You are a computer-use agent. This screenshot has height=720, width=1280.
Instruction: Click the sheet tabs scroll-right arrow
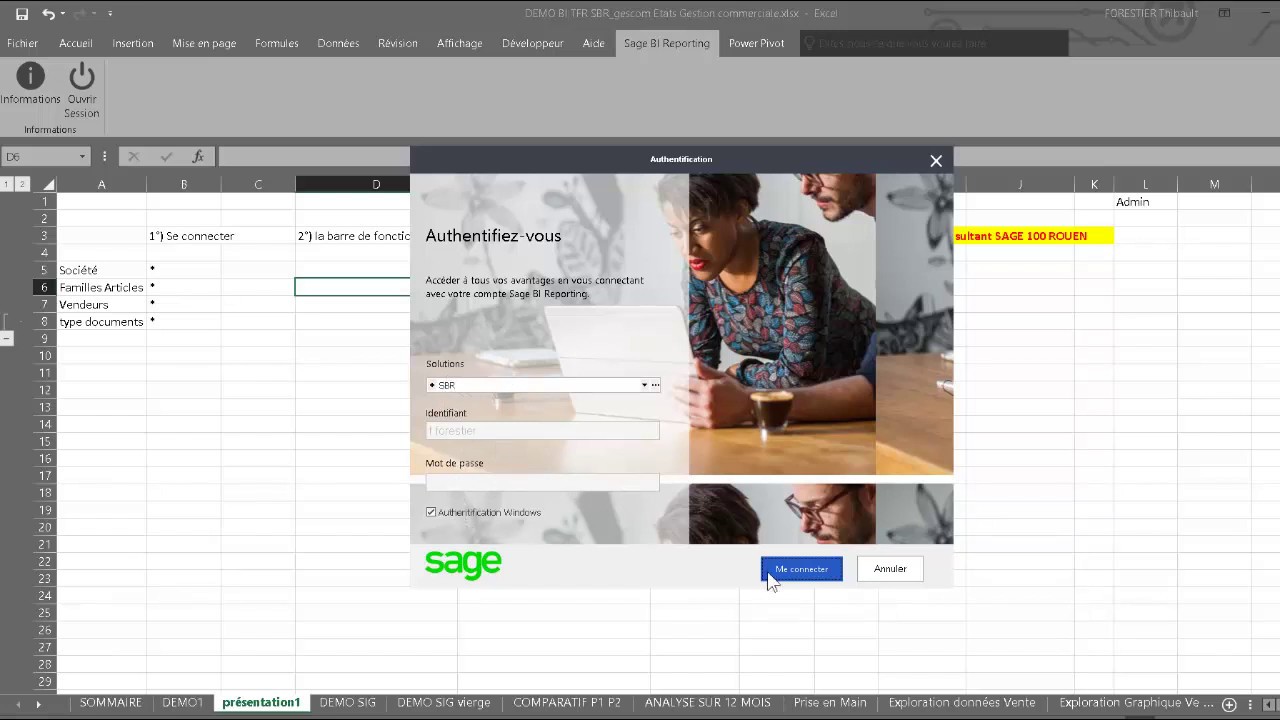click(x=39, y=704)
